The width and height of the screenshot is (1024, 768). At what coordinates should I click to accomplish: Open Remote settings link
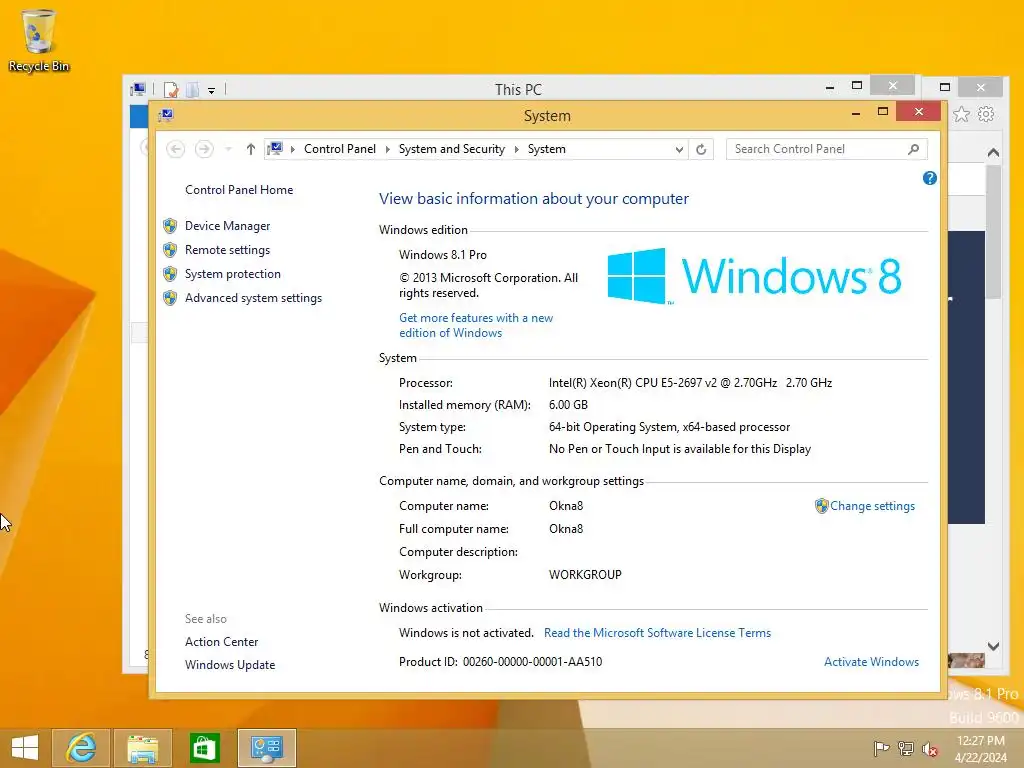(x=227, y=250)
